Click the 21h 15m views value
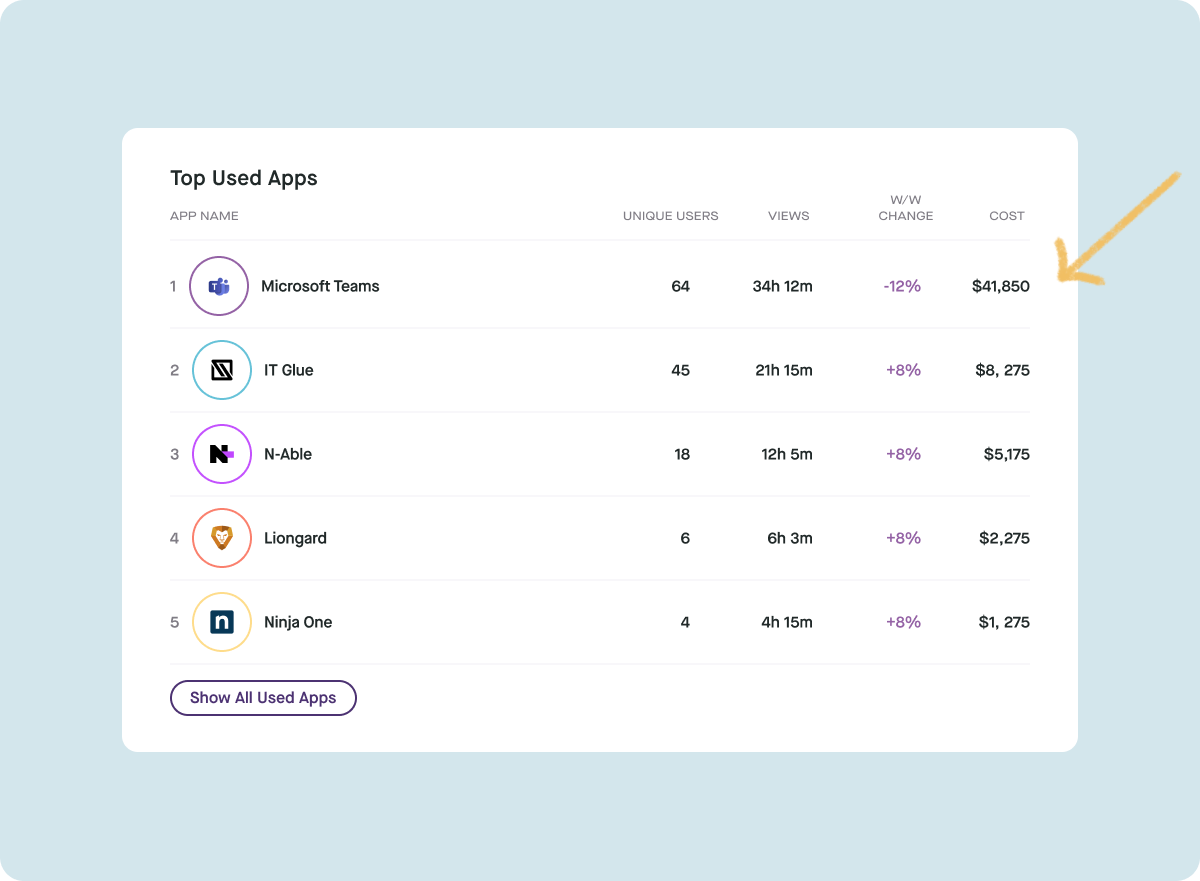1200x881 pixels. point(784,370)
